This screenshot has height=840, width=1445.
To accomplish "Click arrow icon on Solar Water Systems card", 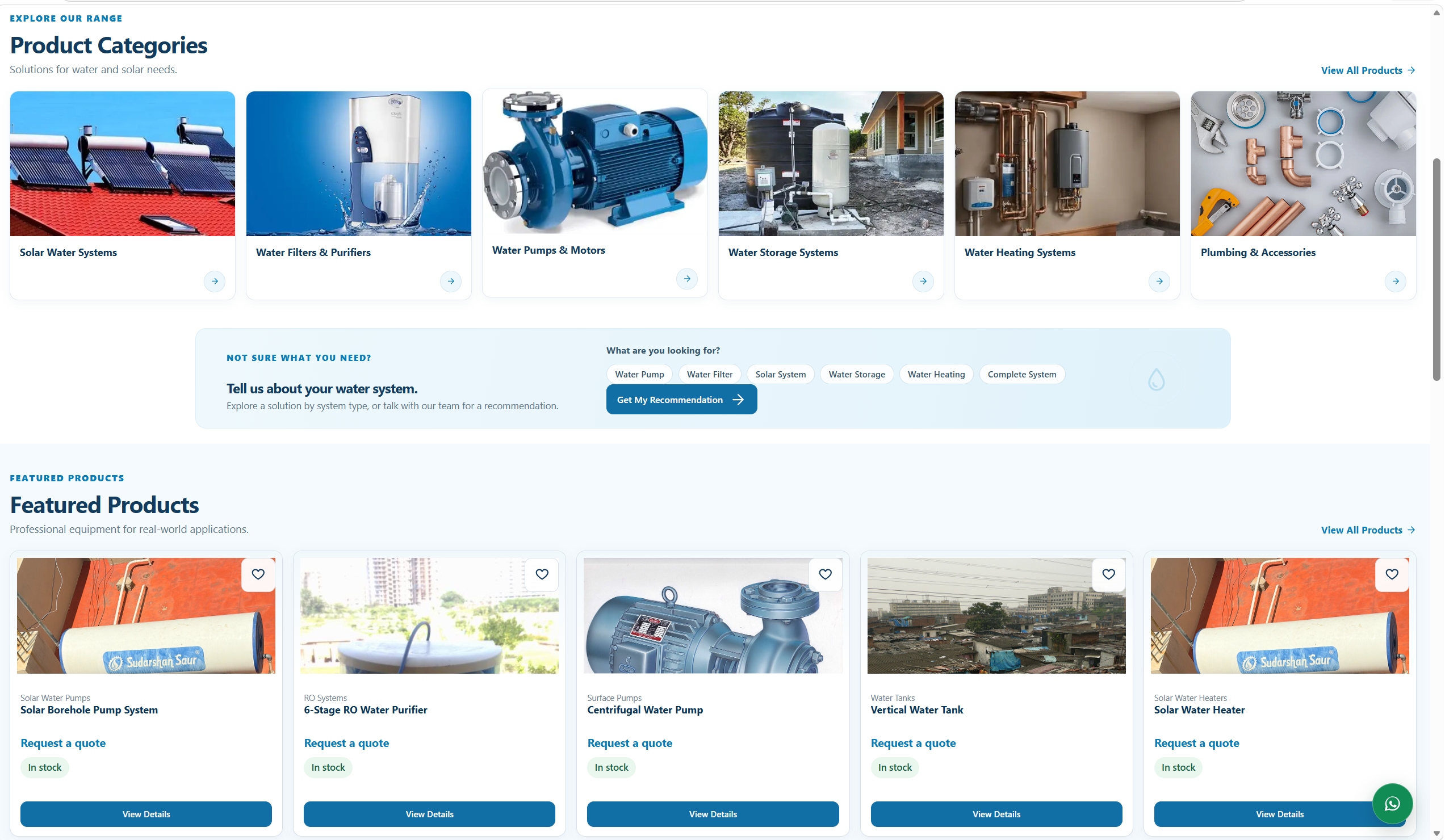I will click(x=215, y=282).
